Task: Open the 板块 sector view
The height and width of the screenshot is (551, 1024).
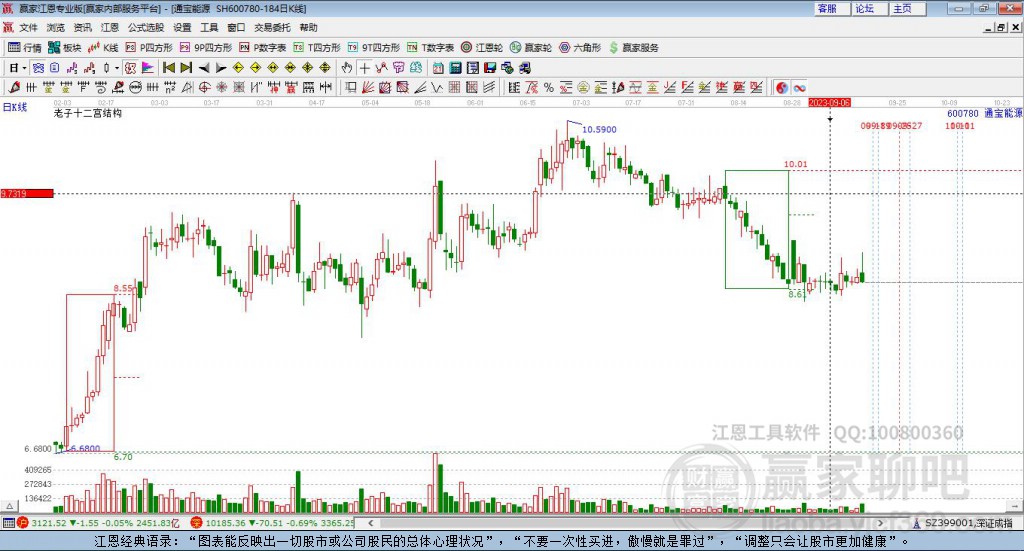Action: (65, 48)
